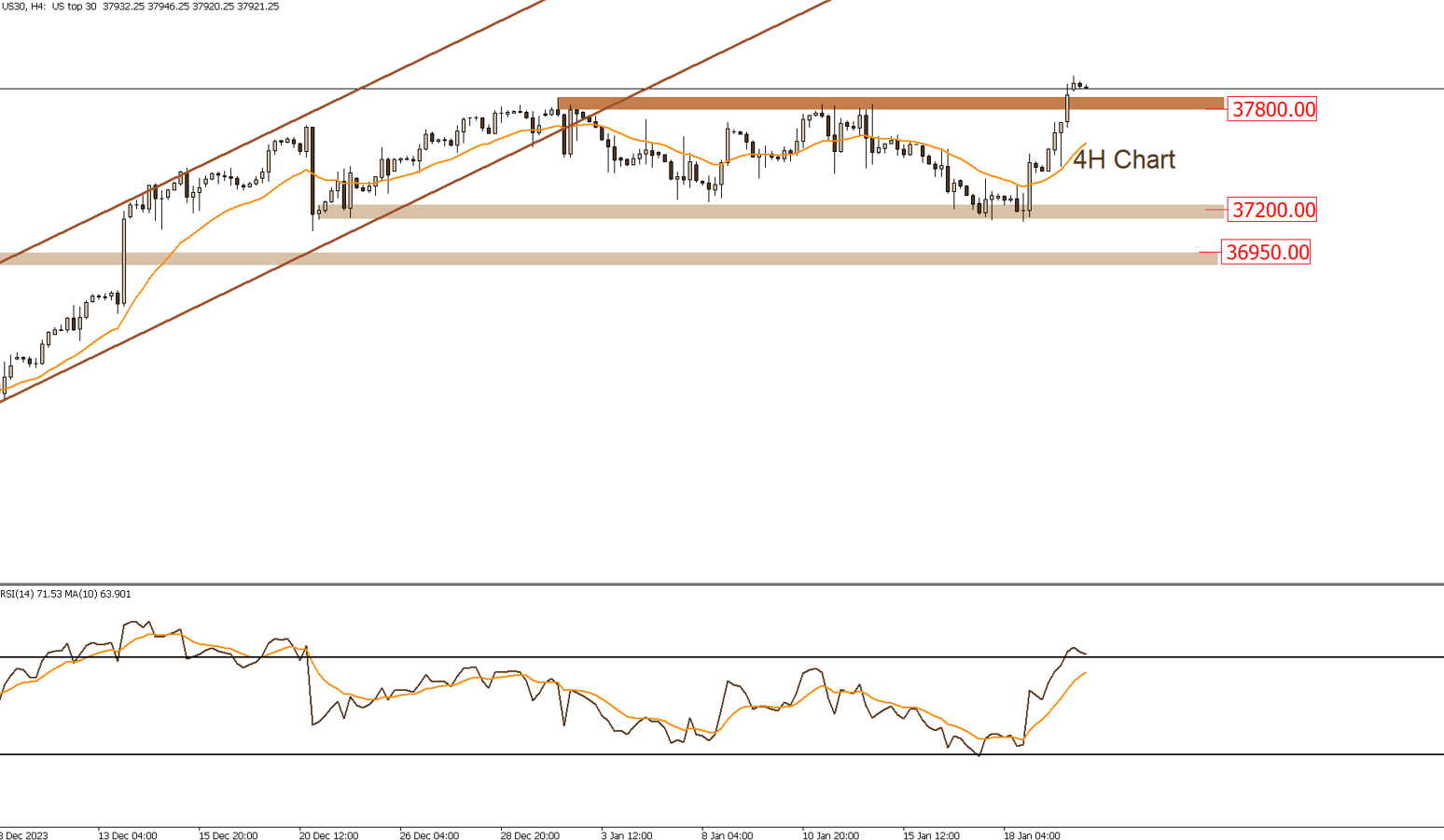Click the 4H Chart text annotation

click(x=1125, y=159)
